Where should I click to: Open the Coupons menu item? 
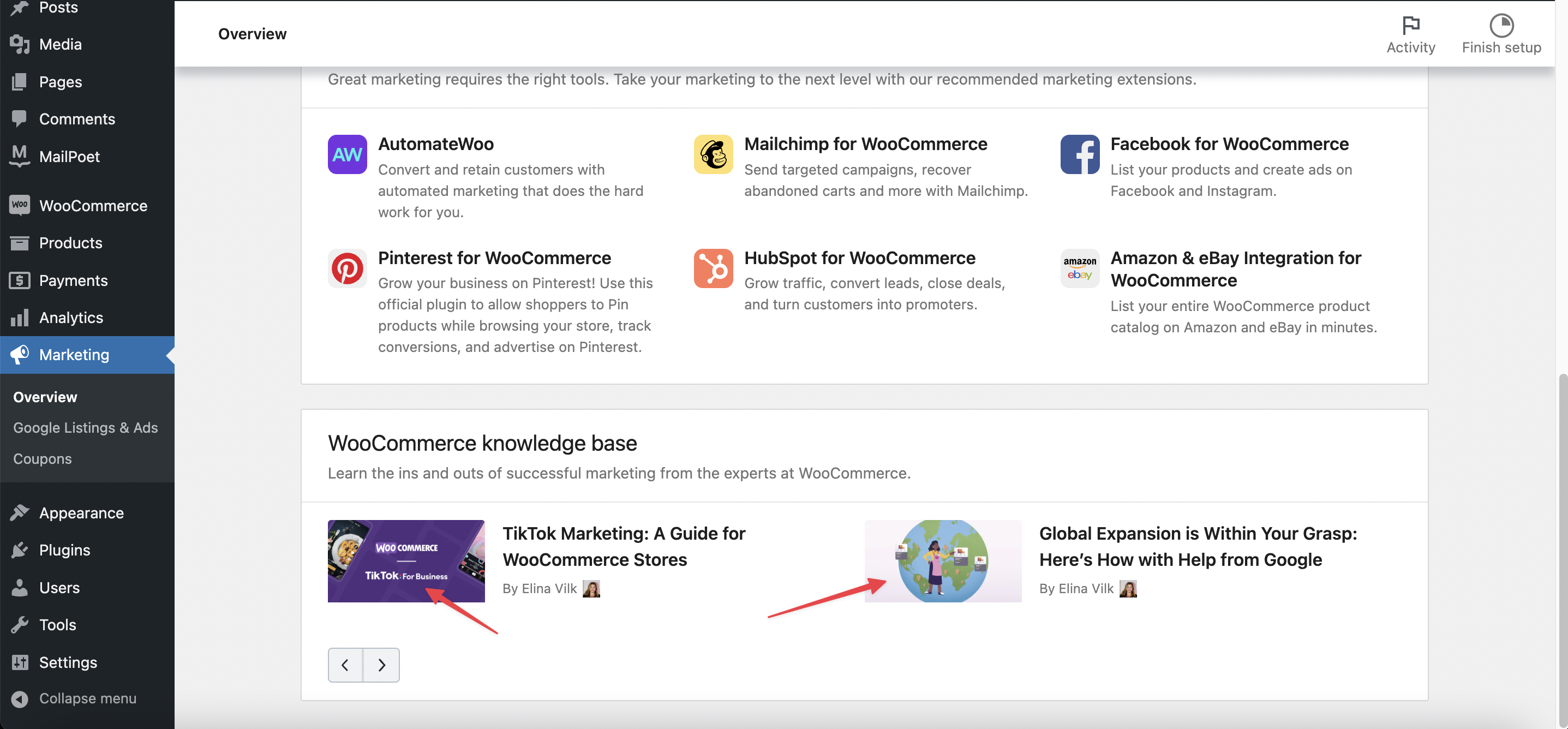[42, 458]
